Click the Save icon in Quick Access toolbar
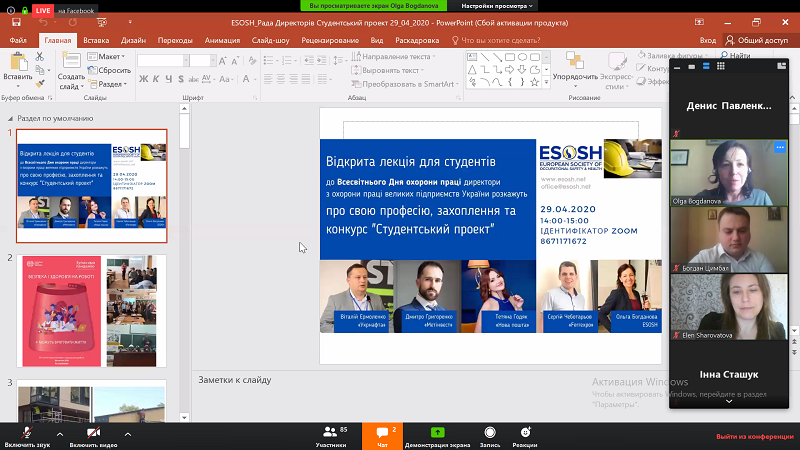The height and width of the screenshot is (450, 800). tap(16, 22)
